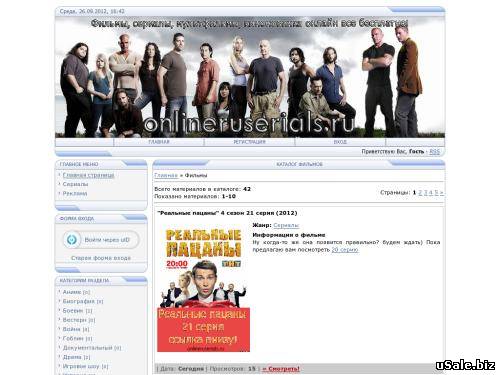
Task: Click Старая форма входа link
Action: [101, 258]
